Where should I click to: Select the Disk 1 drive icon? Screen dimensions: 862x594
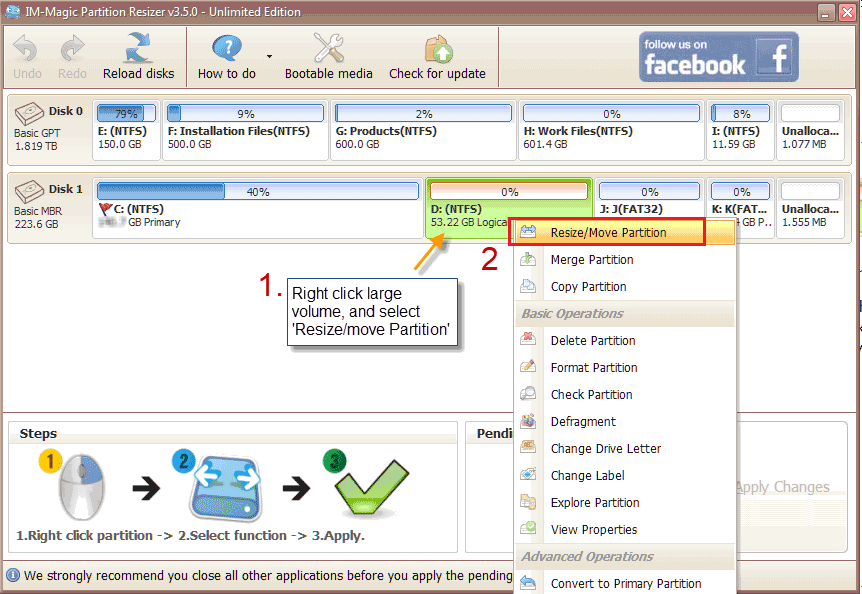pyautogui.click(x=29, y=191)
